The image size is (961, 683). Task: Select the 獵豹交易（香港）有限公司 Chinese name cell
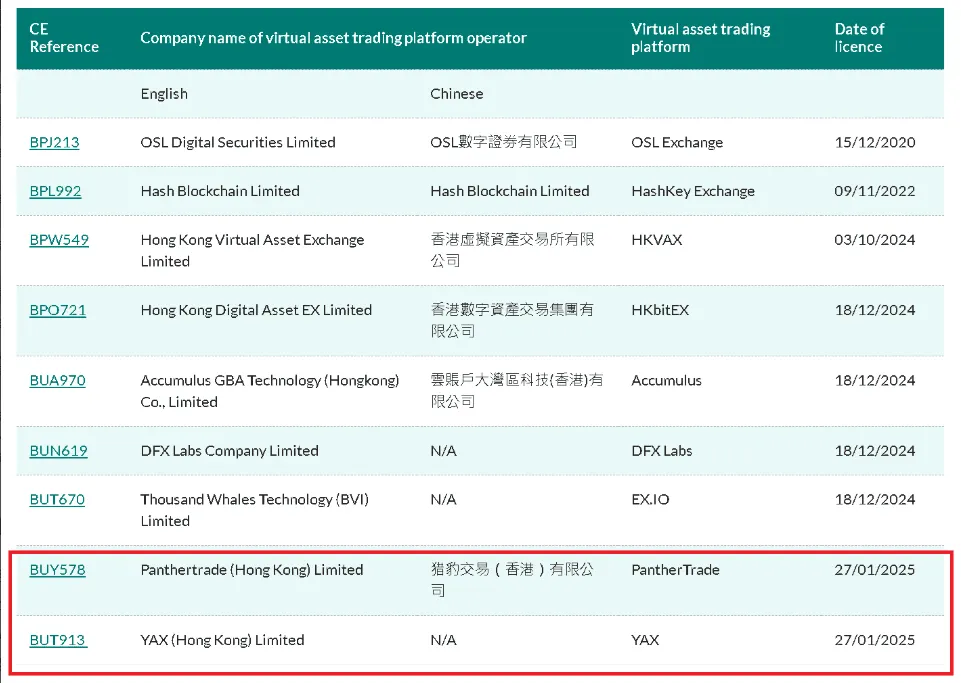click(512, 580)
